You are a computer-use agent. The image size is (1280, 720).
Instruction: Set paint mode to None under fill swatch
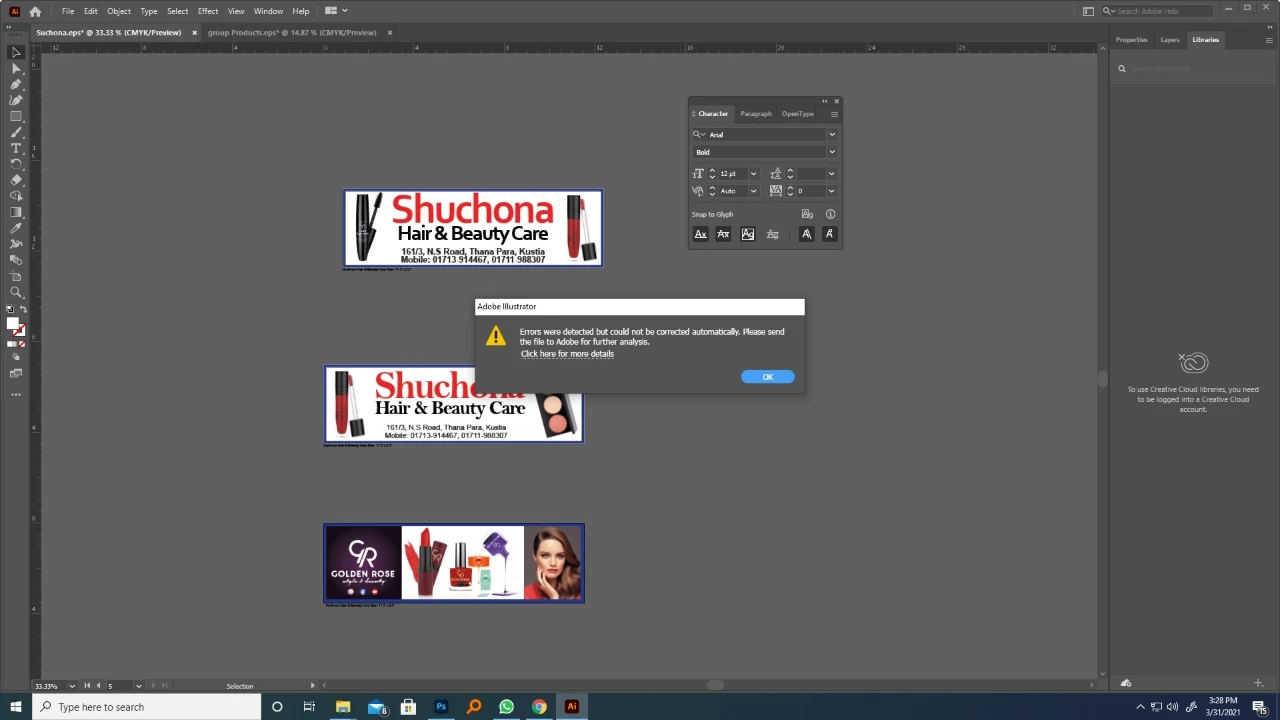click(22, 344)
